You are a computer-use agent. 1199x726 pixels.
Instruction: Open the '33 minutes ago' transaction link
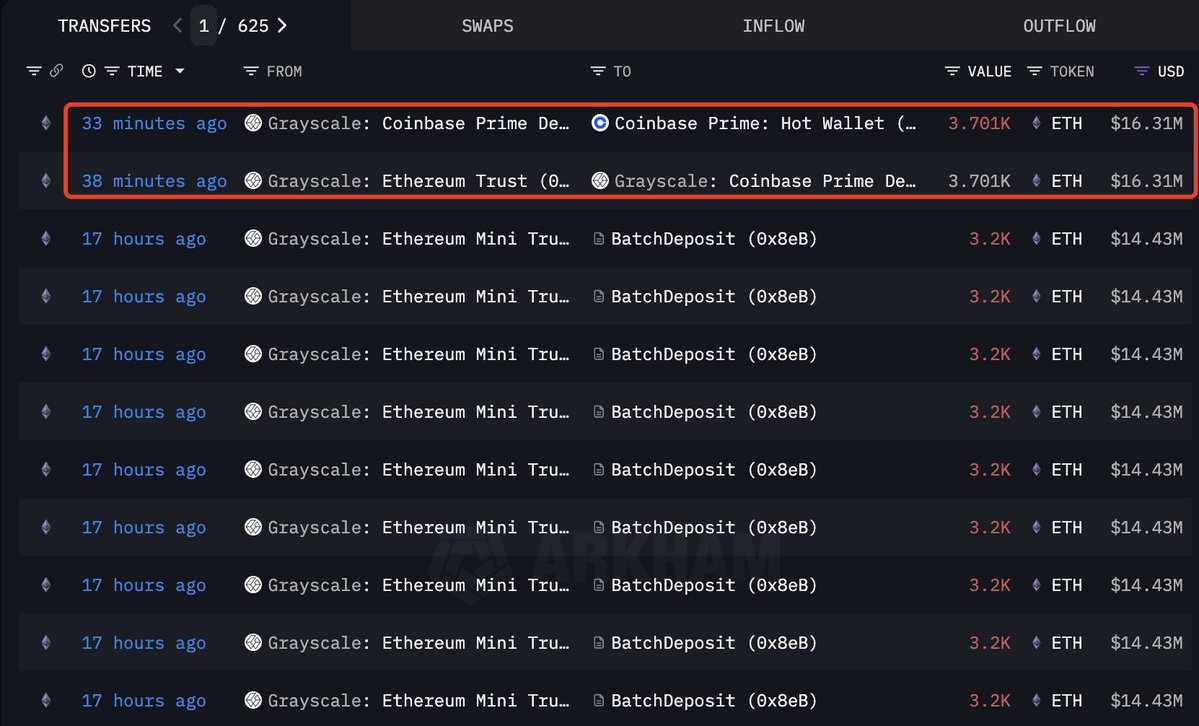point(154,123)
